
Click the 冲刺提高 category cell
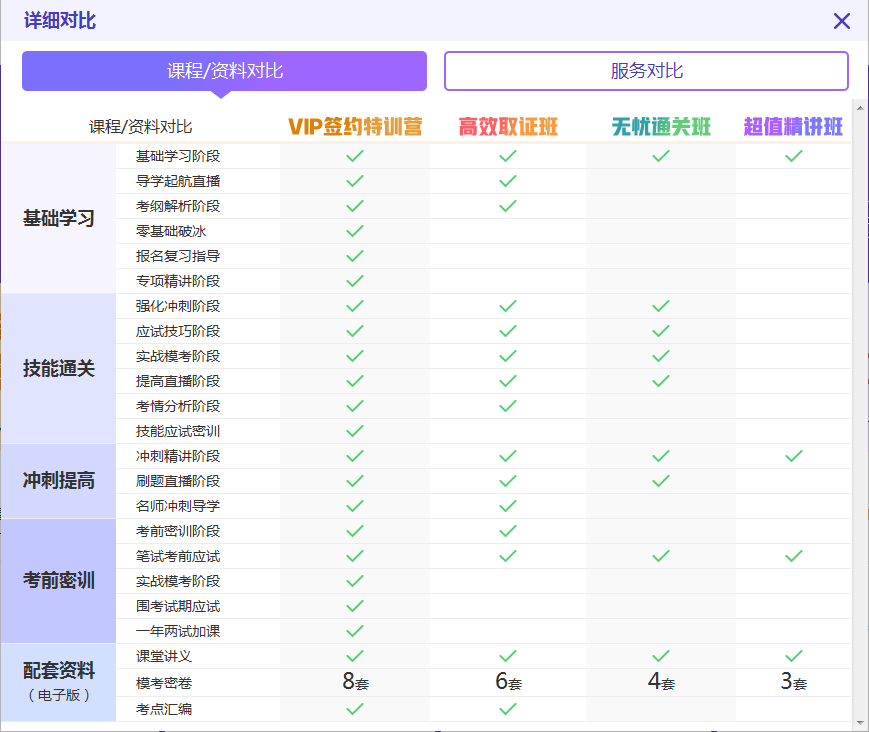coord(59,481)
